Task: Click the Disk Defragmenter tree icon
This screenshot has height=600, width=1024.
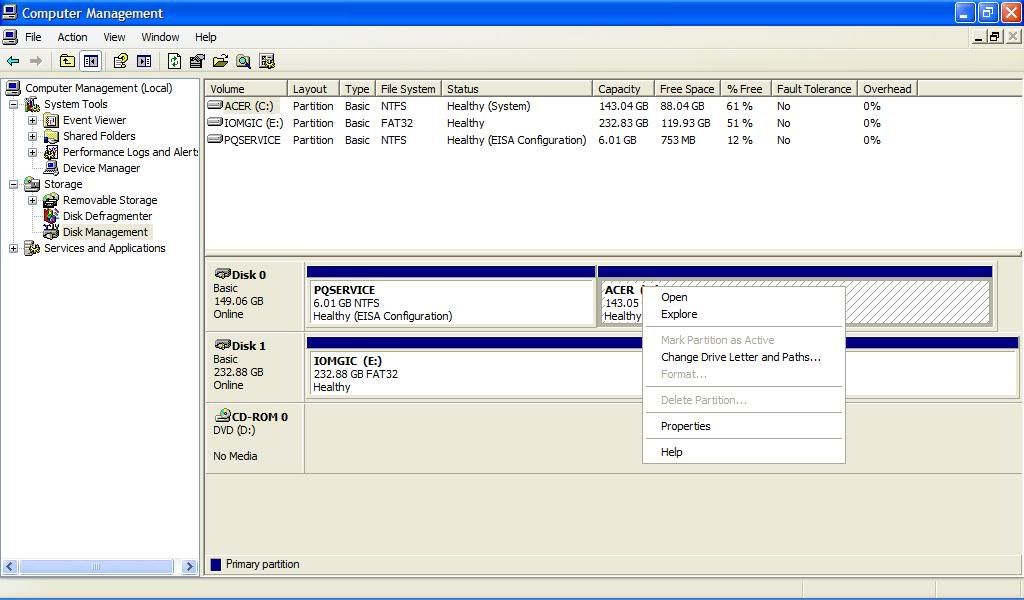Action: pyautogui.click(x=51, y=216)
